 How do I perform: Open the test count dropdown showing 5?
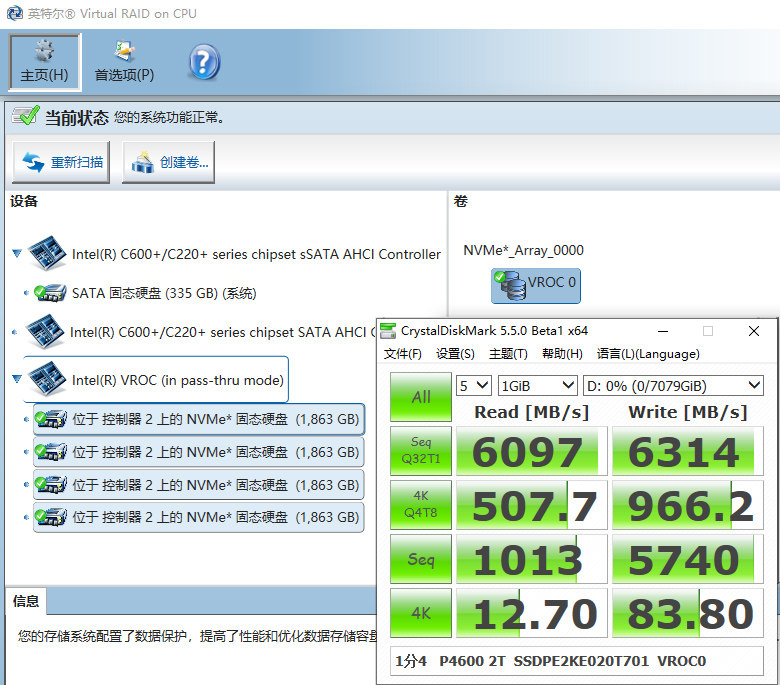tap(474, 386)
